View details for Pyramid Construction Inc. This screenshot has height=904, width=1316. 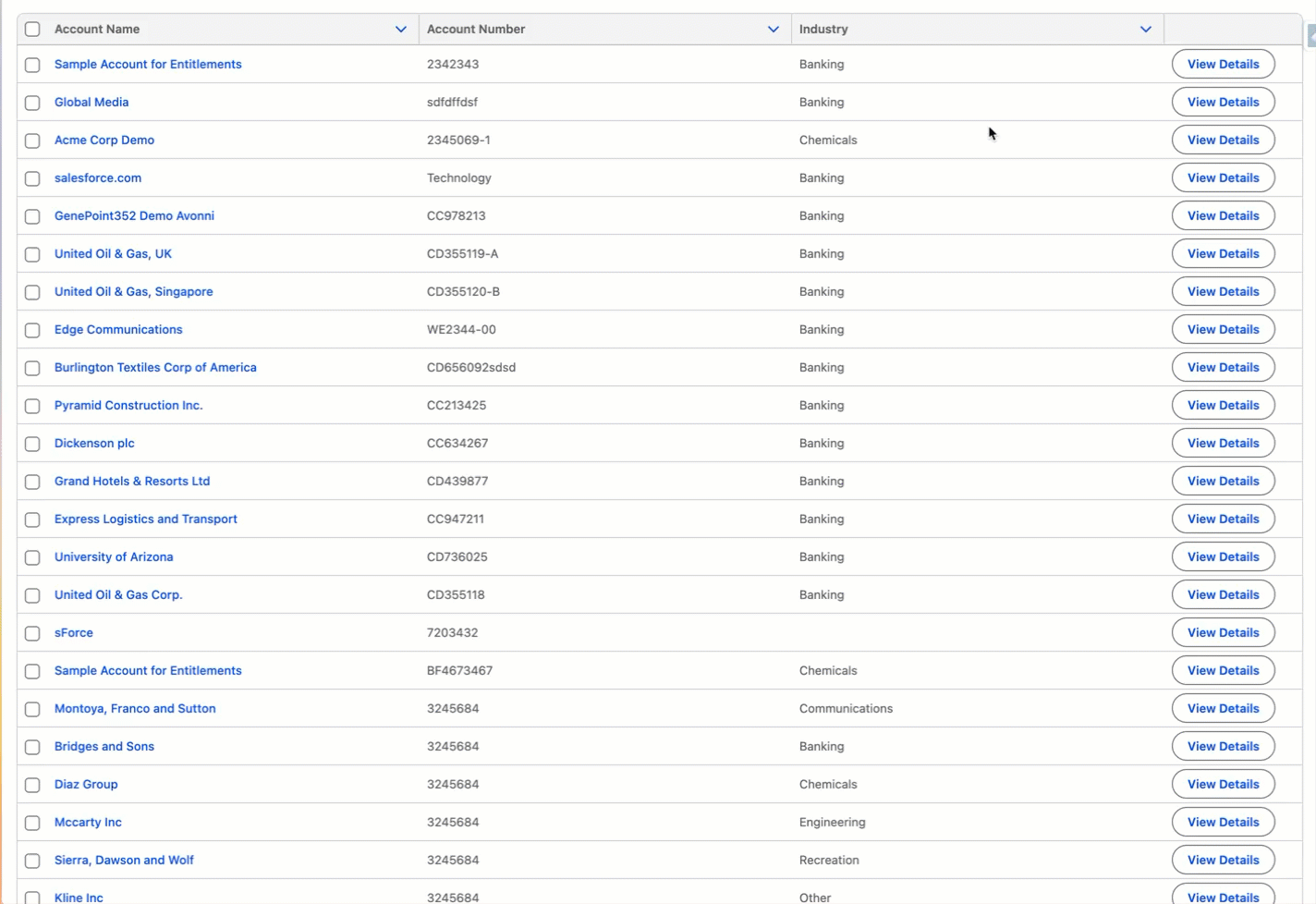1224,406
